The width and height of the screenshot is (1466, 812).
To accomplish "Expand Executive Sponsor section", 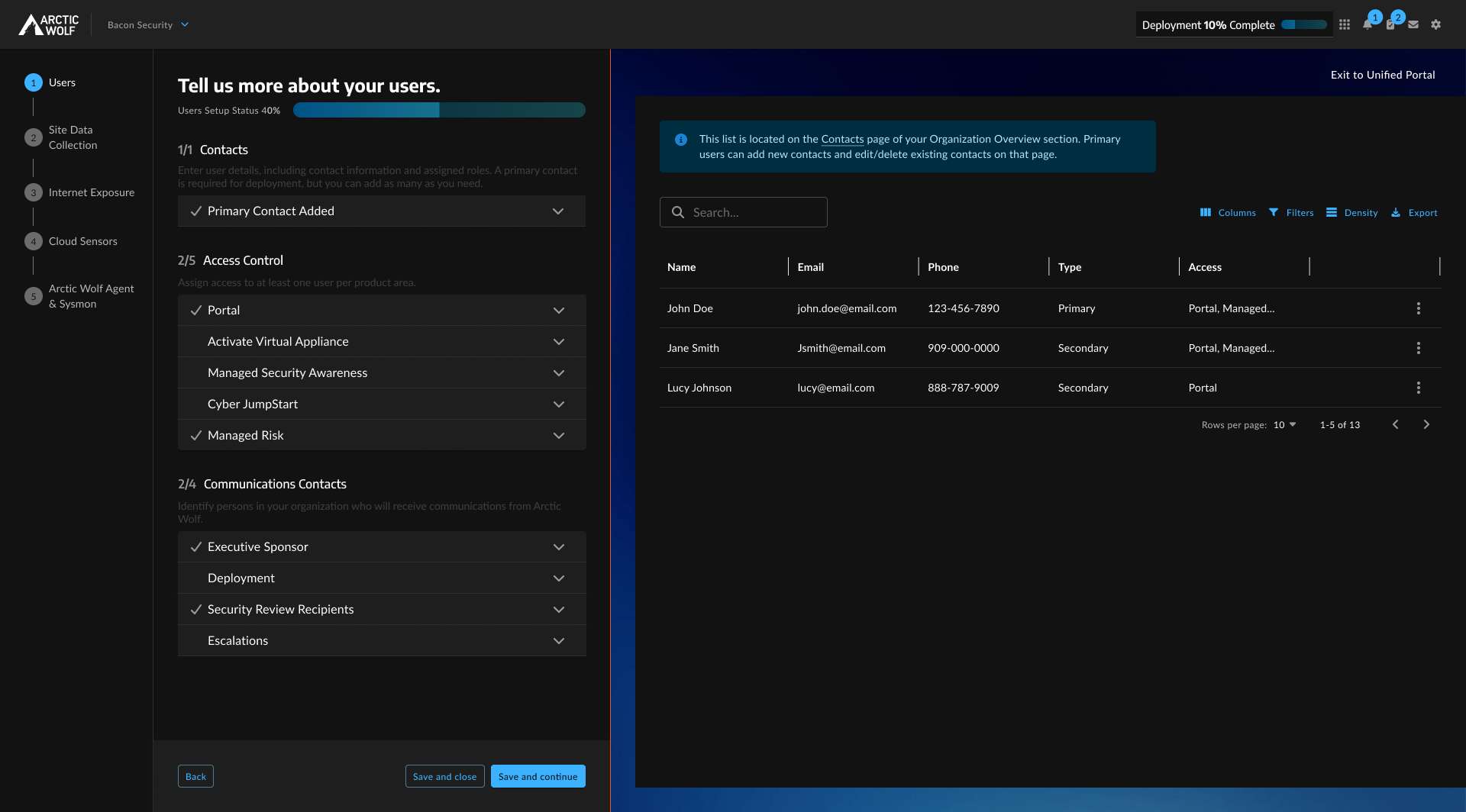I will pyautogui.click(x=382, y=546).
